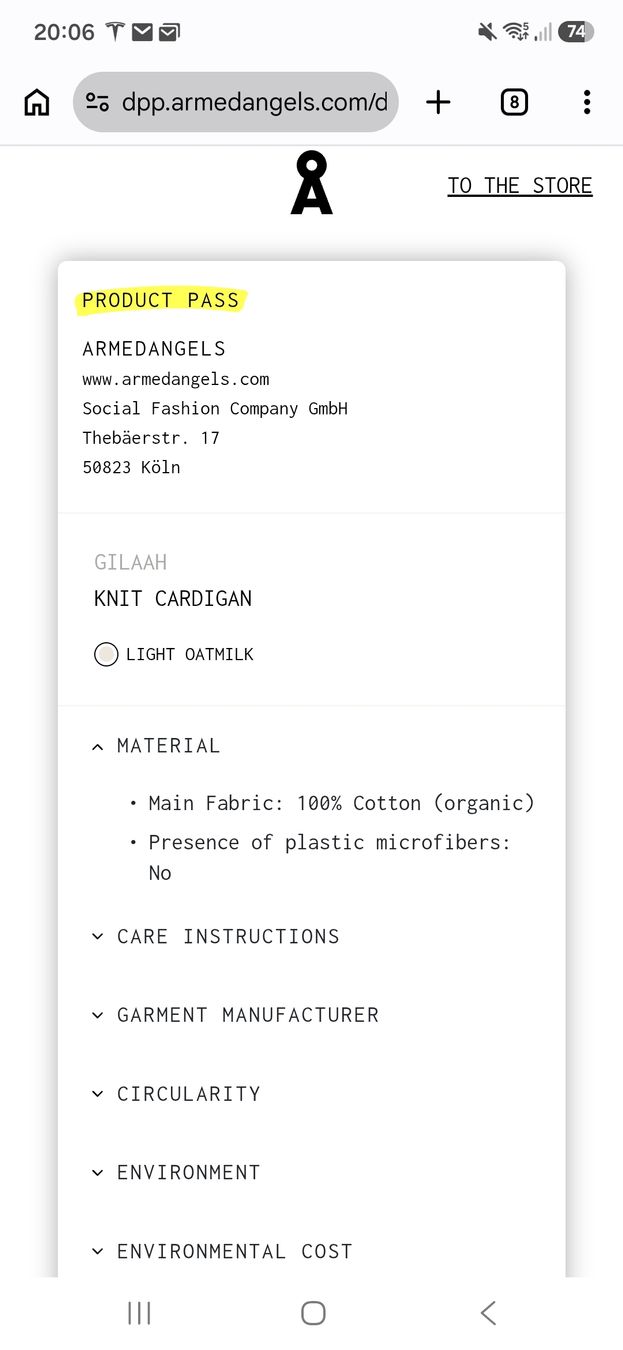Select the Light Oatmilk color swatch
The image size is (623, 1350).
106,655
